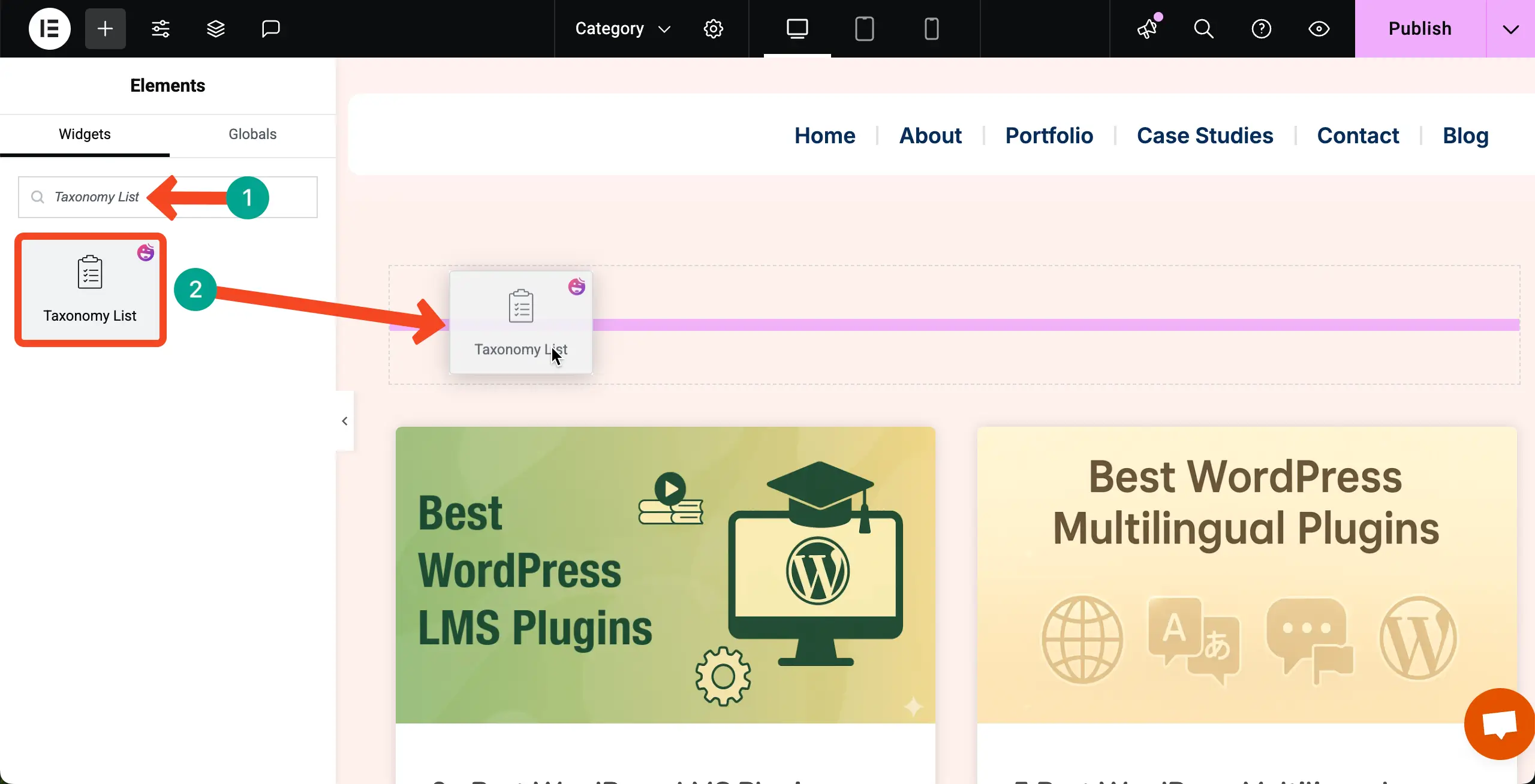The width and height of the screenshot is (1535, 784).
Task: Open the Help question mark icon
Action: (1262, 29)
